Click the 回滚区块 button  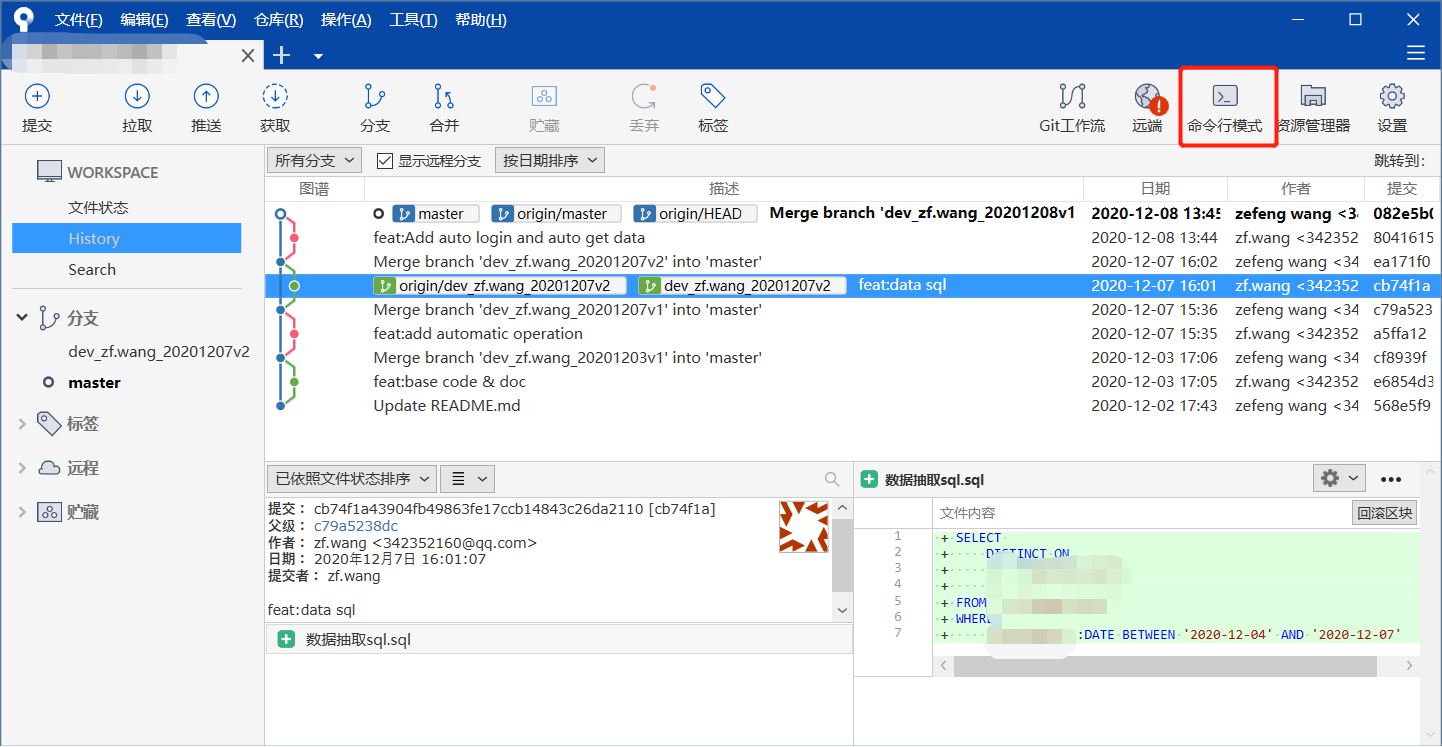point(1385,513)
